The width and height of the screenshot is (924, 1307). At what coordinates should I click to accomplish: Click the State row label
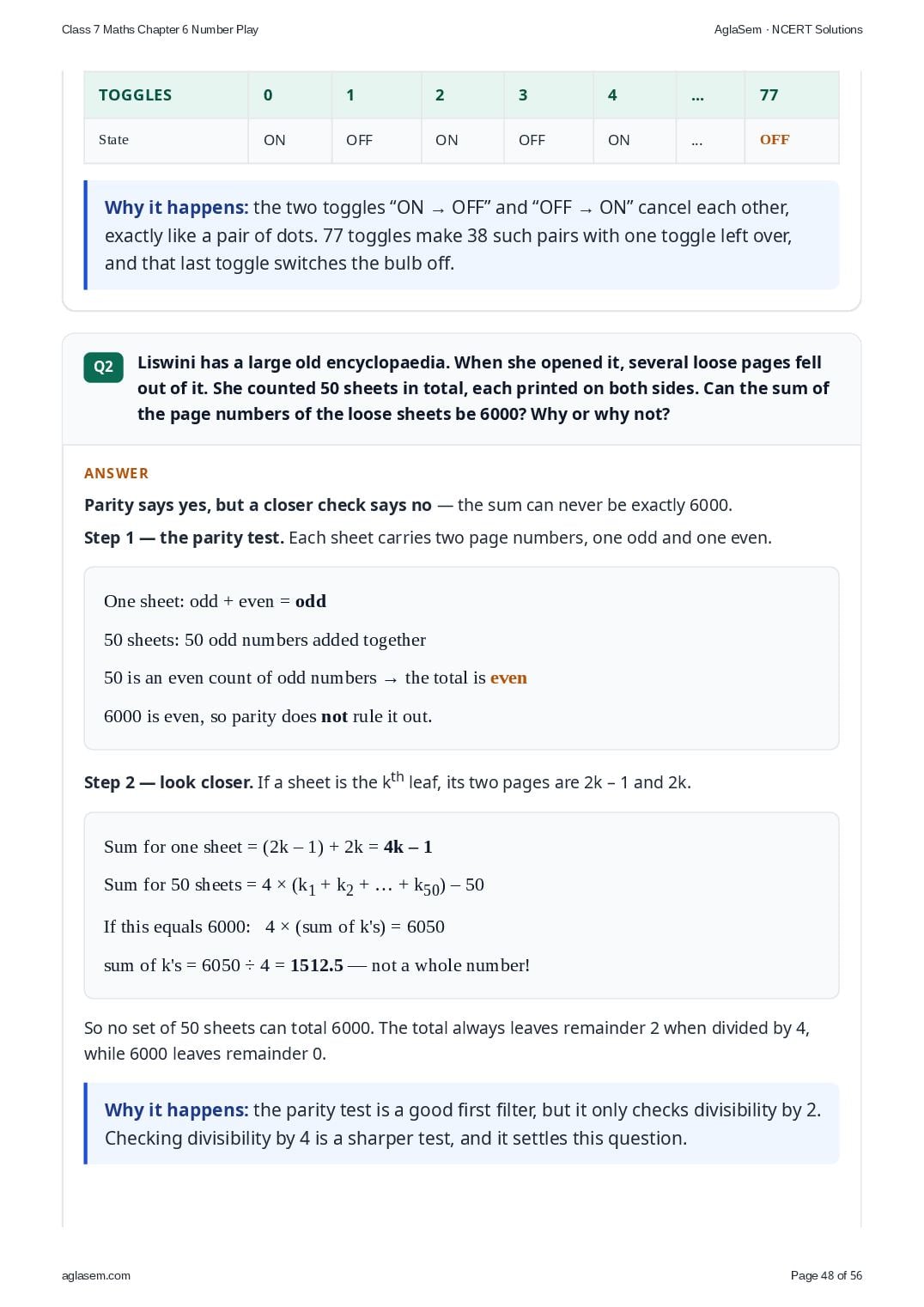click(113, 140)
